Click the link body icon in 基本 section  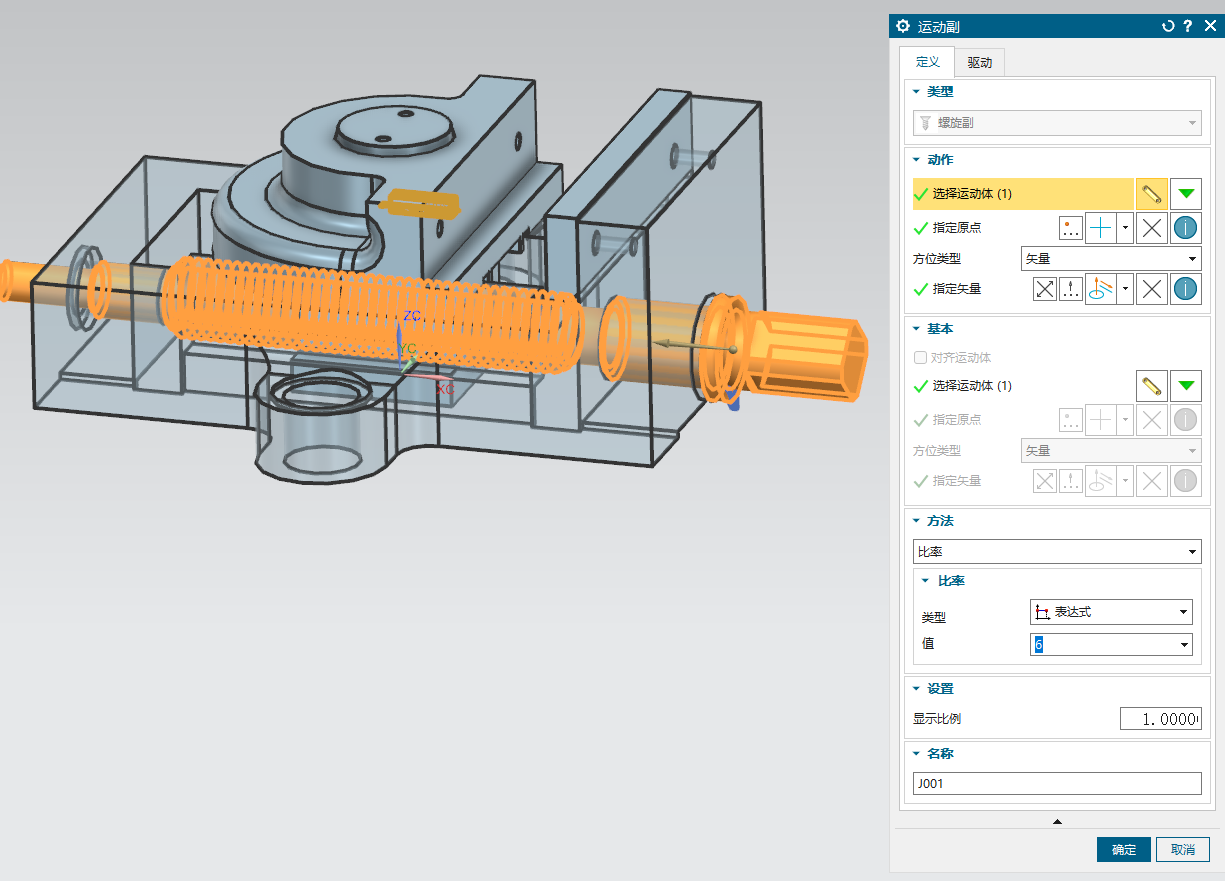1151,386
